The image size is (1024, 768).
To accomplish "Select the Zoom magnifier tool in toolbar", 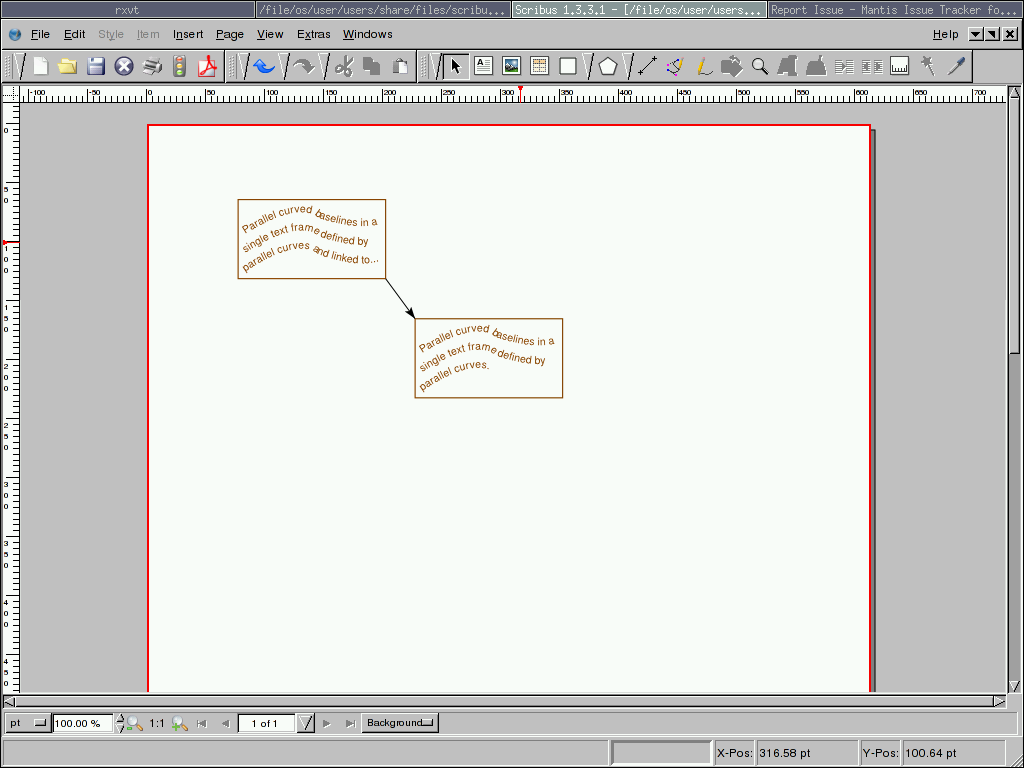I will pyautogui.click(x=760, y=67).
